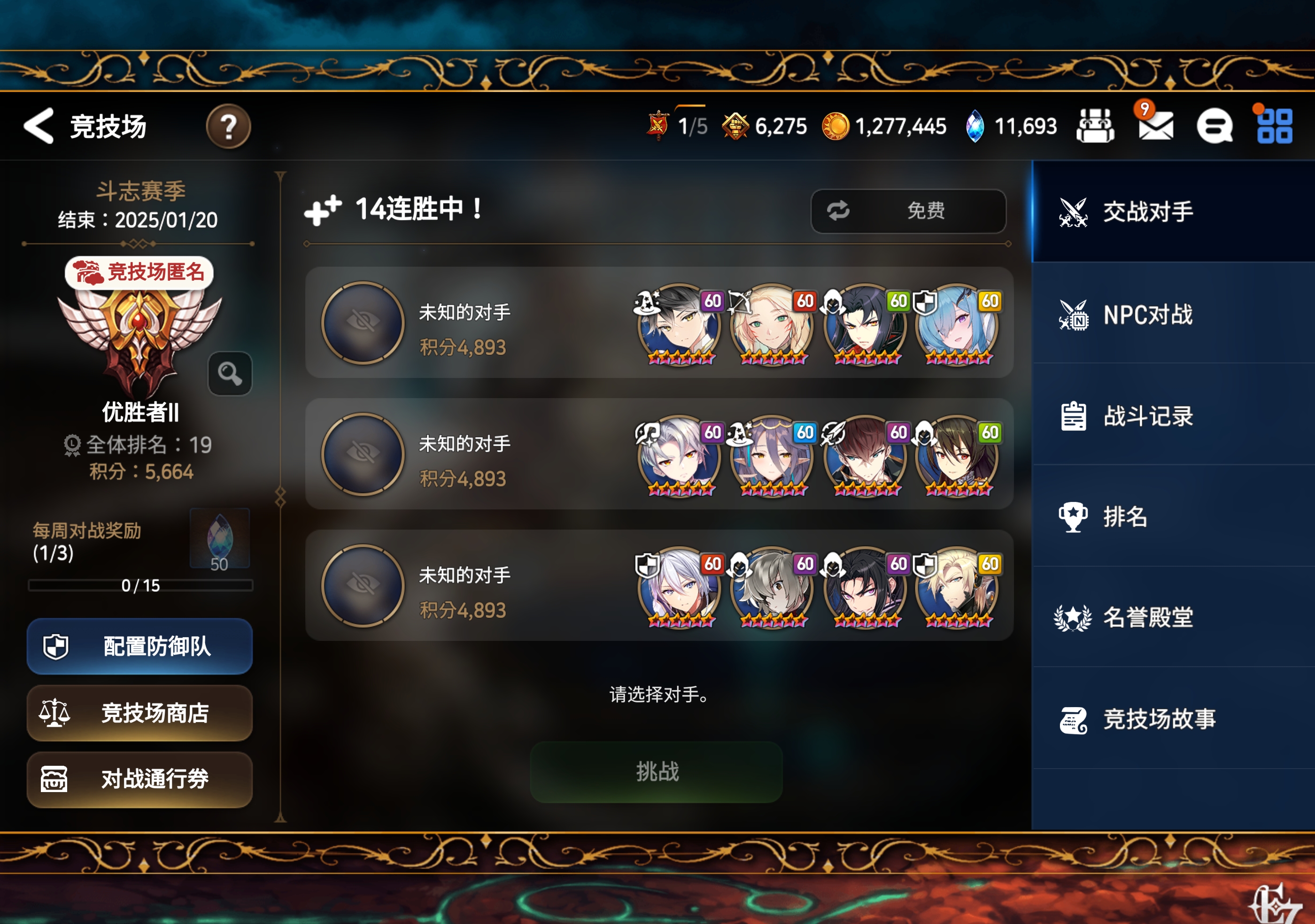Screen dimensions: 1315x924
Task: Click the skystone crystal currency icon
Action: point(975,126)
